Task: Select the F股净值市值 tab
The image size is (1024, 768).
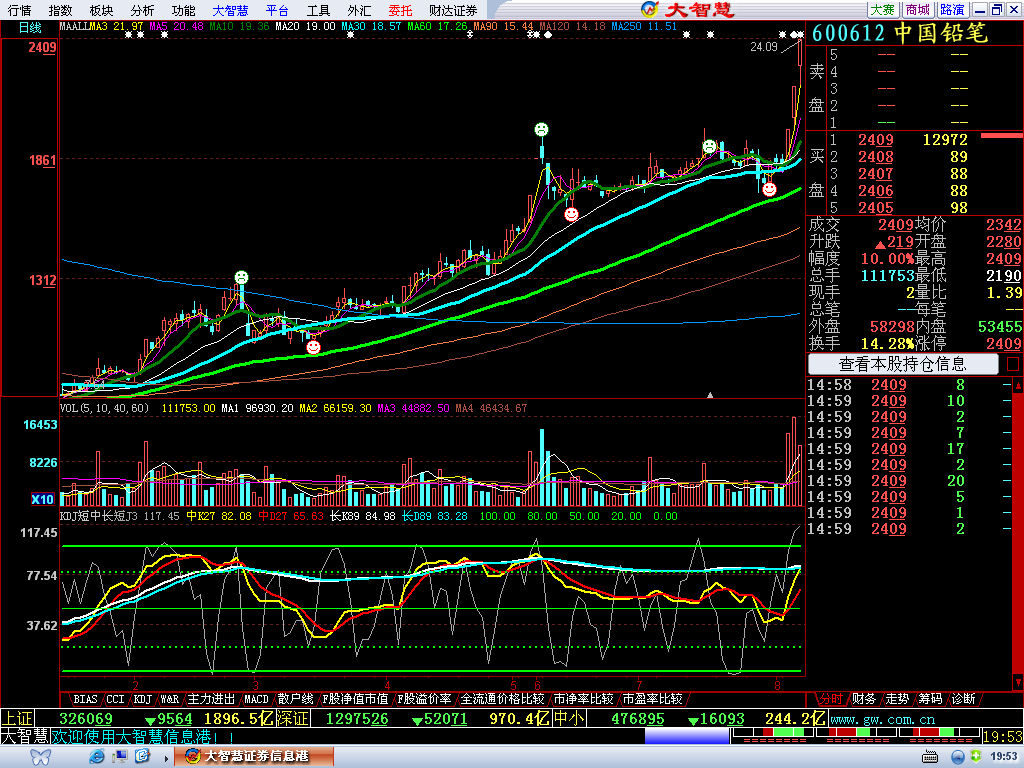Action: pyautogui.click(x=355, y=699)
